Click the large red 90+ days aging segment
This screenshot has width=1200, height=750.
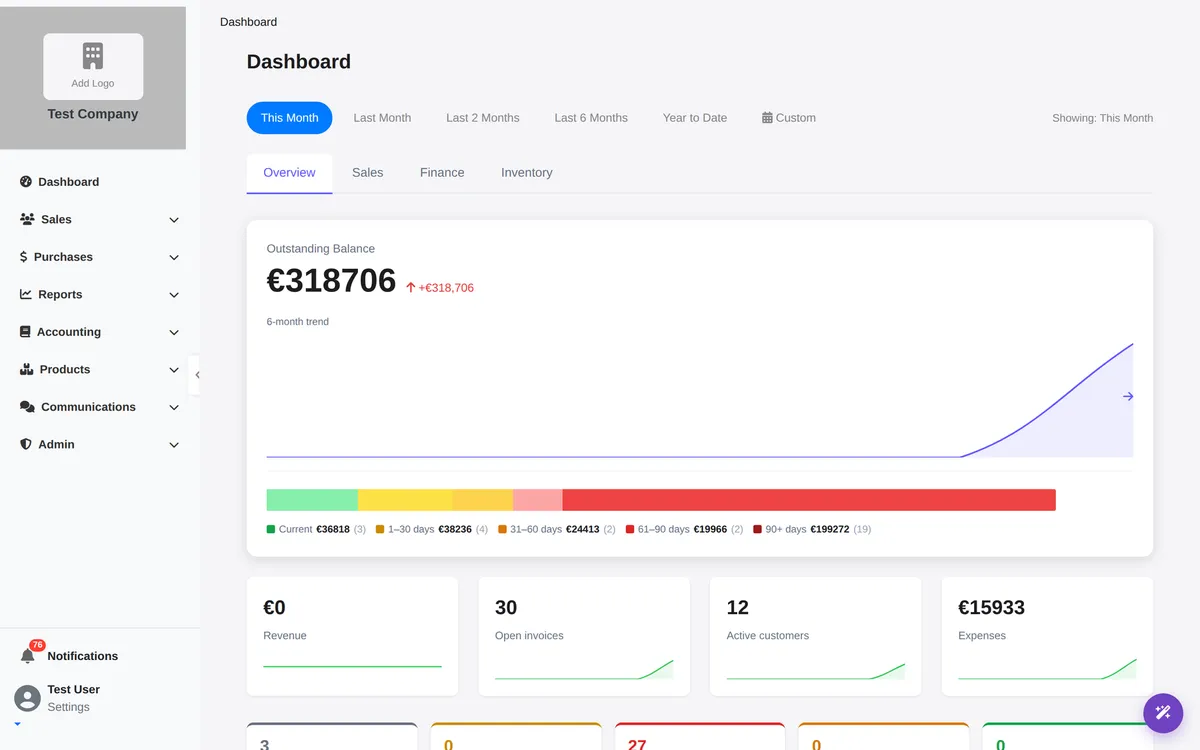click(809, 500)
